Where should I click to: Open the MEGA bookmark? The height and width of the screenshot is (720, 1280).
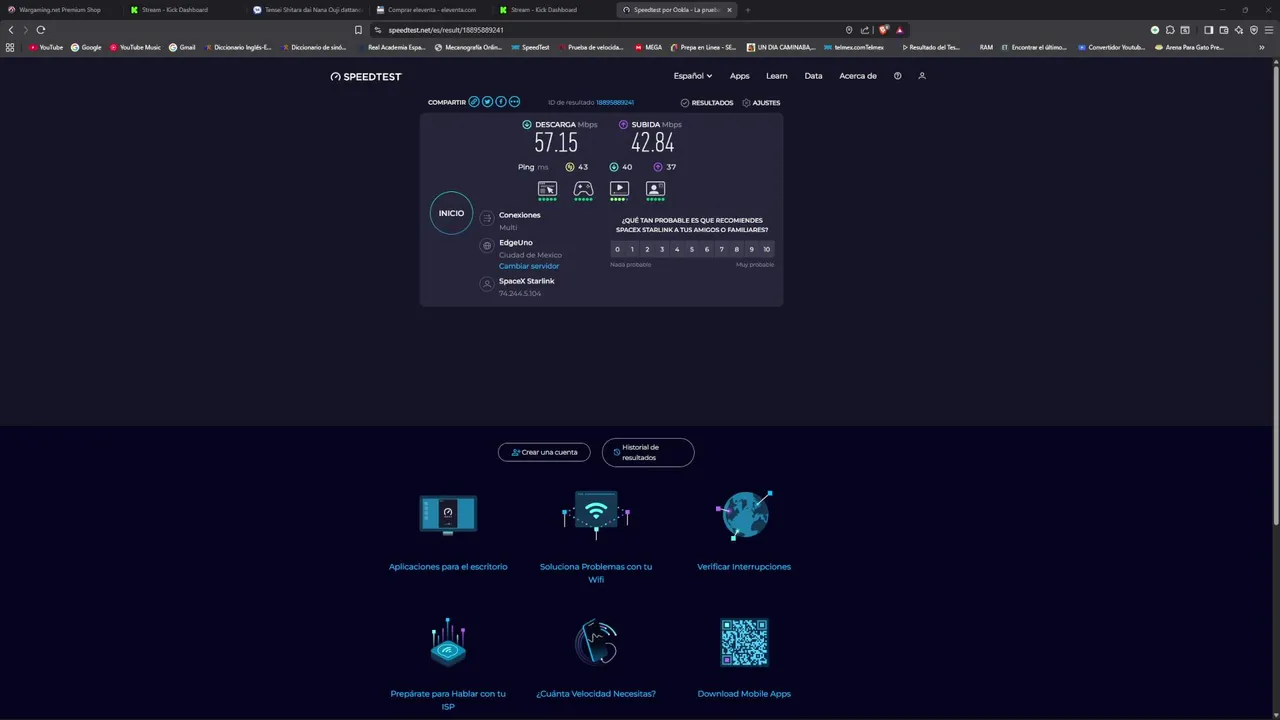(647, 47)
